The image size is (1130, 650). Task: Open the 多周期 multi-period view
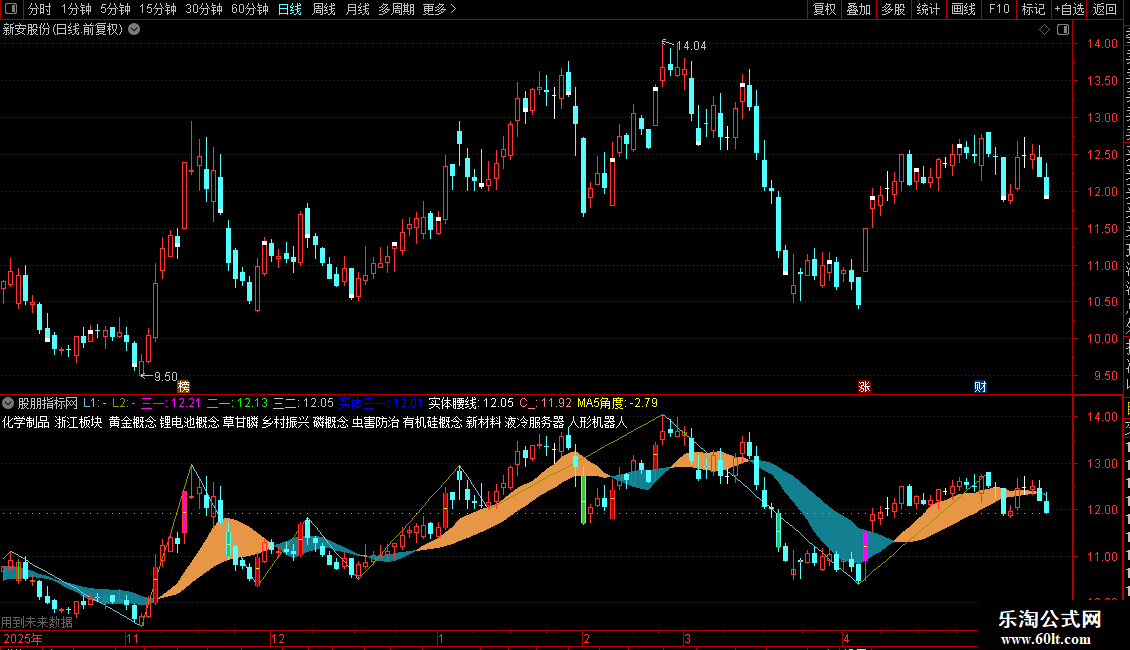click(x=396, y=9)
